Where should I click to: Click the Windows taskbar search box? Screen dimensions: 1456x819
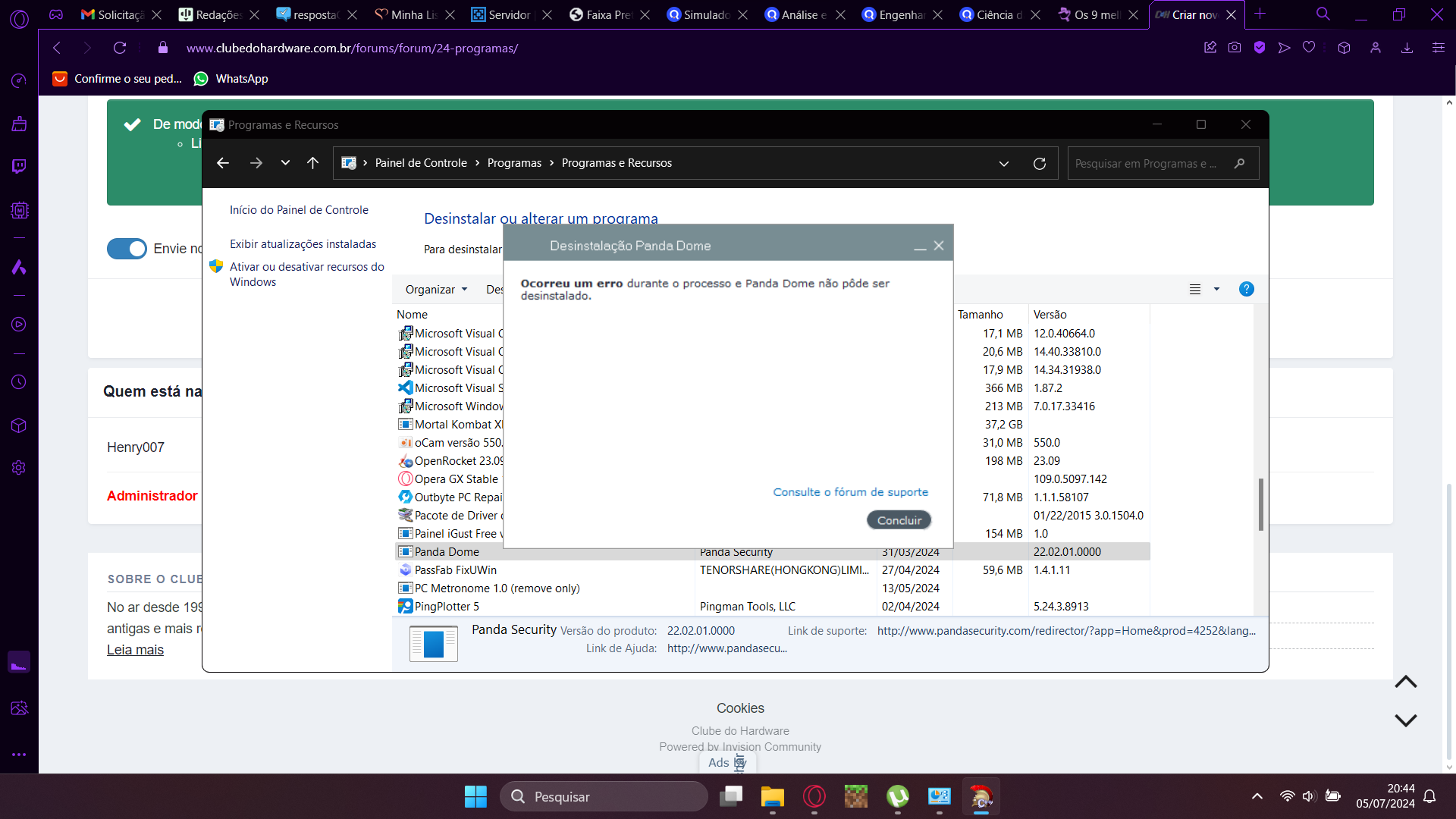point(604,796)
